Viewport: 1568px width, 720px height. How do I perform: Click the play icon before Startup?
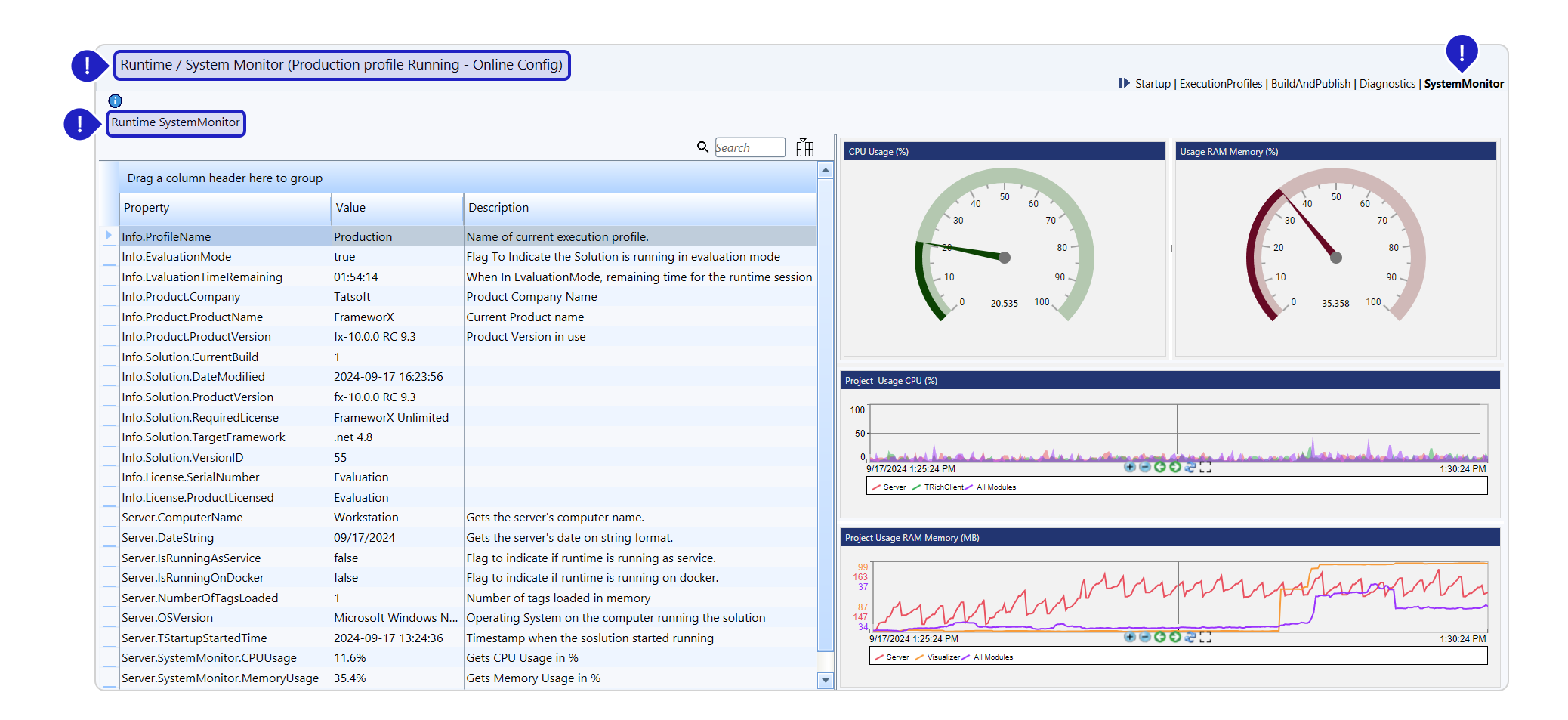pyautogui.click(x=1124, y=83)
